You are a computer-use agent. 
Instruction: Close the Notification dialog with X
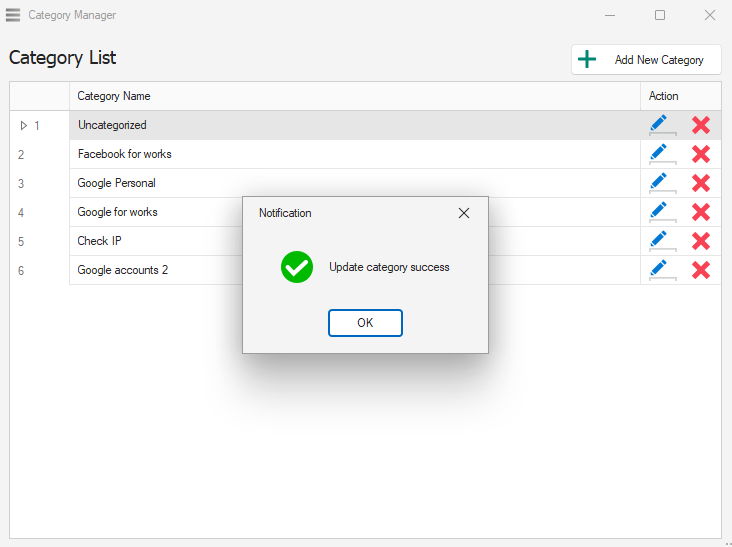[x=464, y=213]
